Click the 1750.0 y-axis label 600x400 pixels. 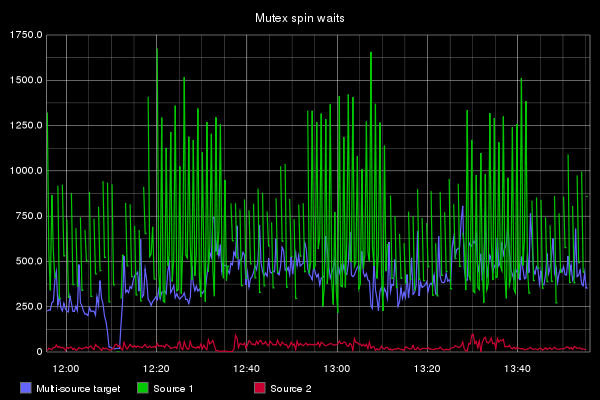pos(24,35)
